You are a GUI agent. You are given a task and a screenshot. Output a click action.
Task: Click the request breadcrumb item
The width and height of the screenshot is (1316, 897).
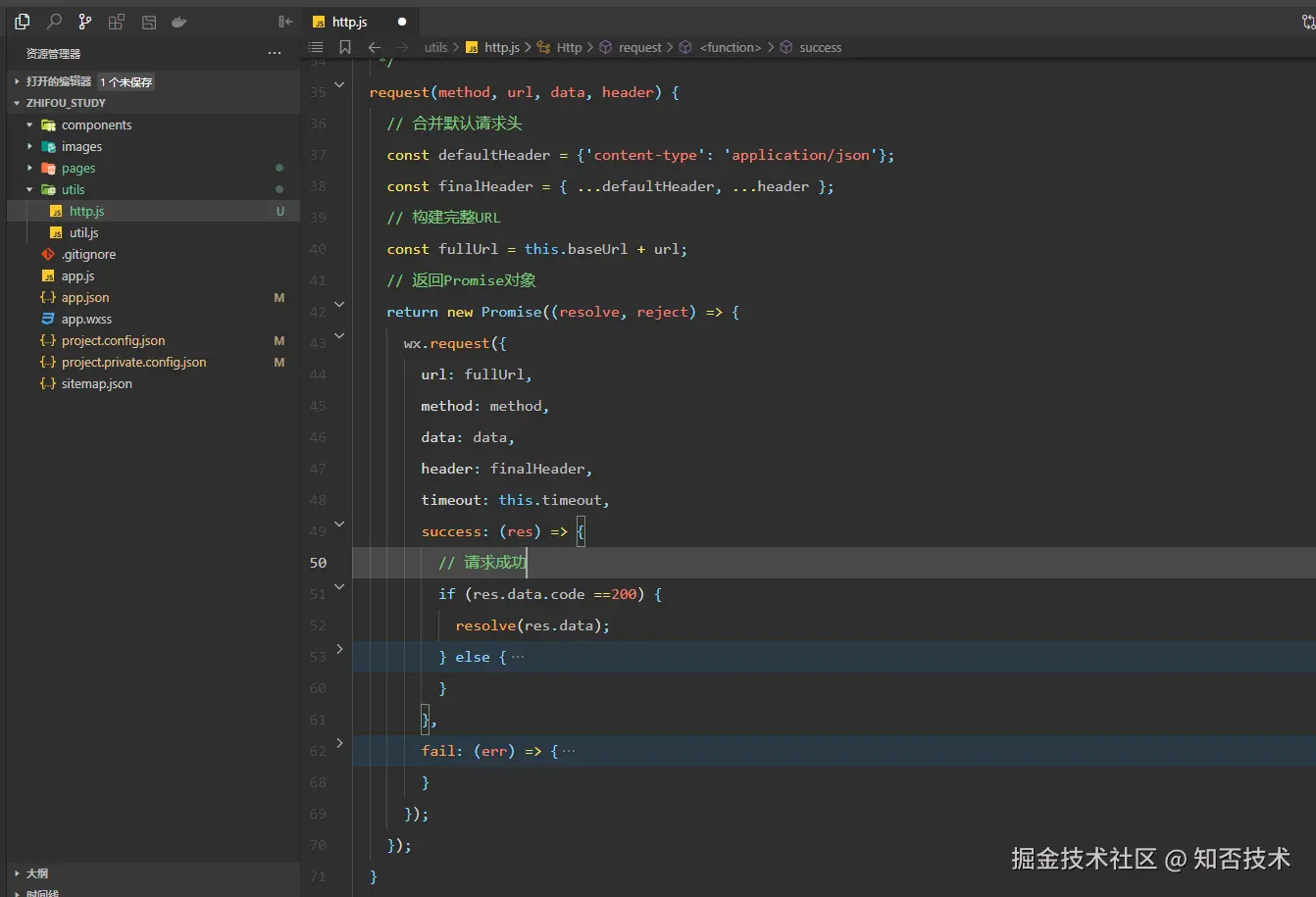tap(639, 47)
